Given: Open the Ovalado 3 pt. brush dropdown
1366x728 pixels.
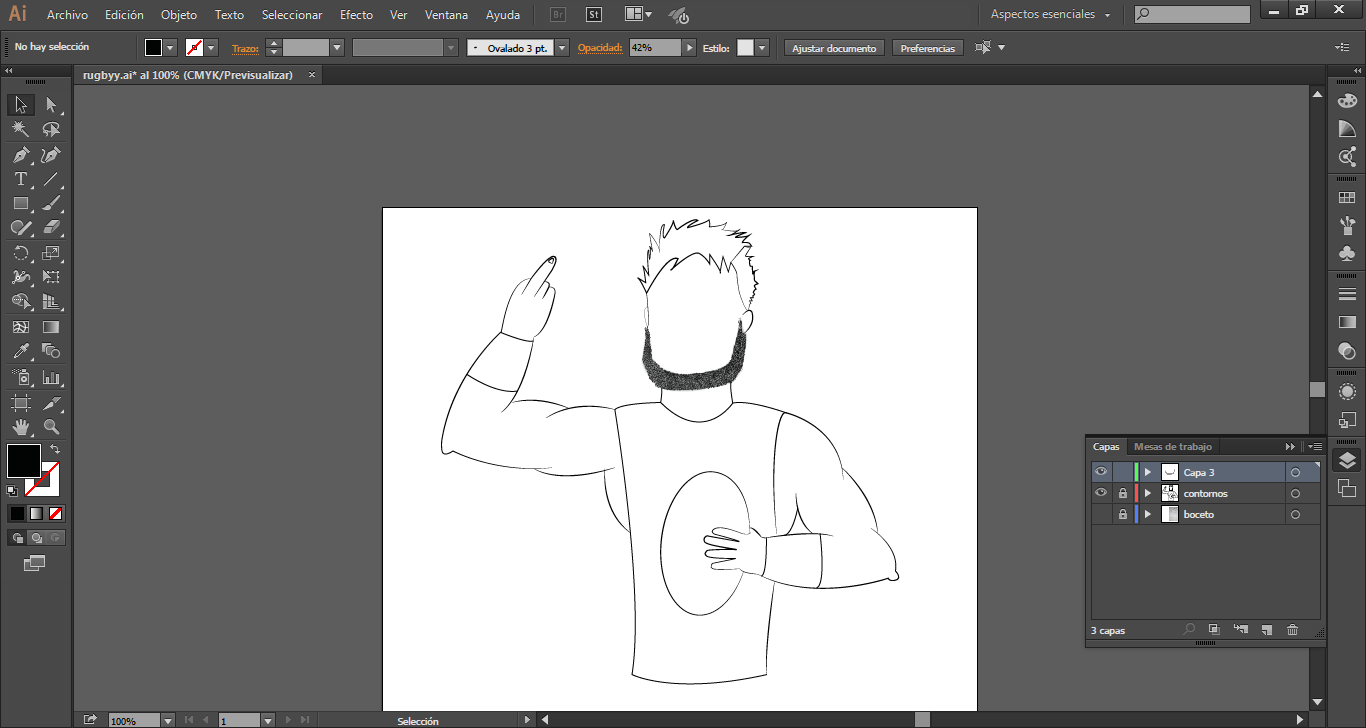Looking at the screenshot, I should coord(562,48).
